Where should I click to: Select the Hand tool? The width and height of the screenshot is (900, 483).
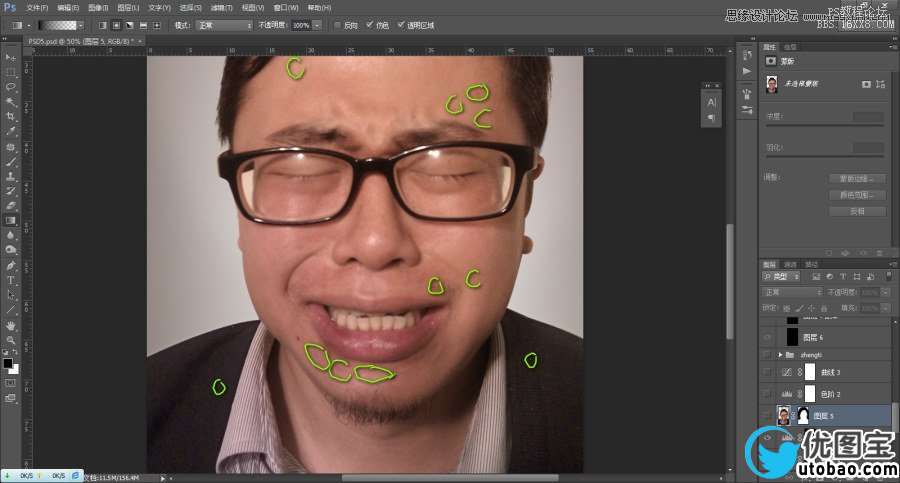coord(10,326)
